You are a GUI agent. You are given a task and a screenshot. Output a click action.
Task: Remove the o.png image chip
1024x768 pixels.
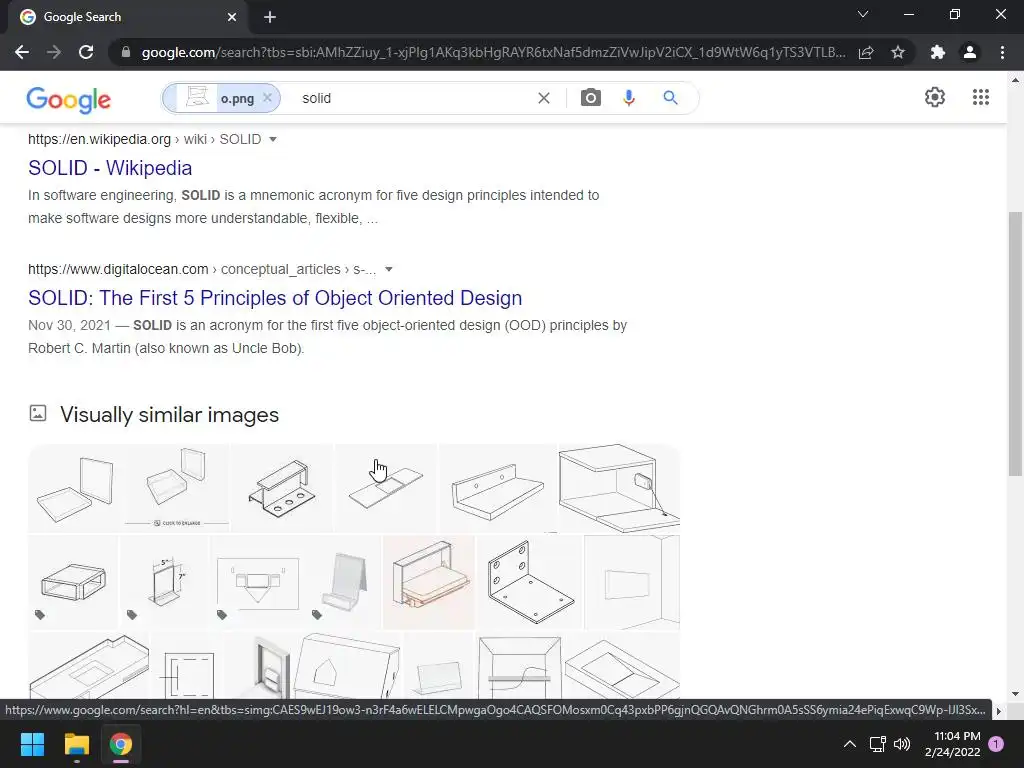tap(267, 98)
